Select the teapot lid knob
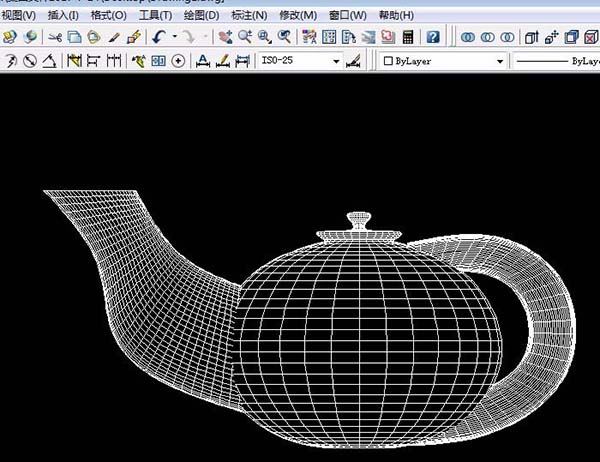The image size is (600, 462). pos(359,221)
